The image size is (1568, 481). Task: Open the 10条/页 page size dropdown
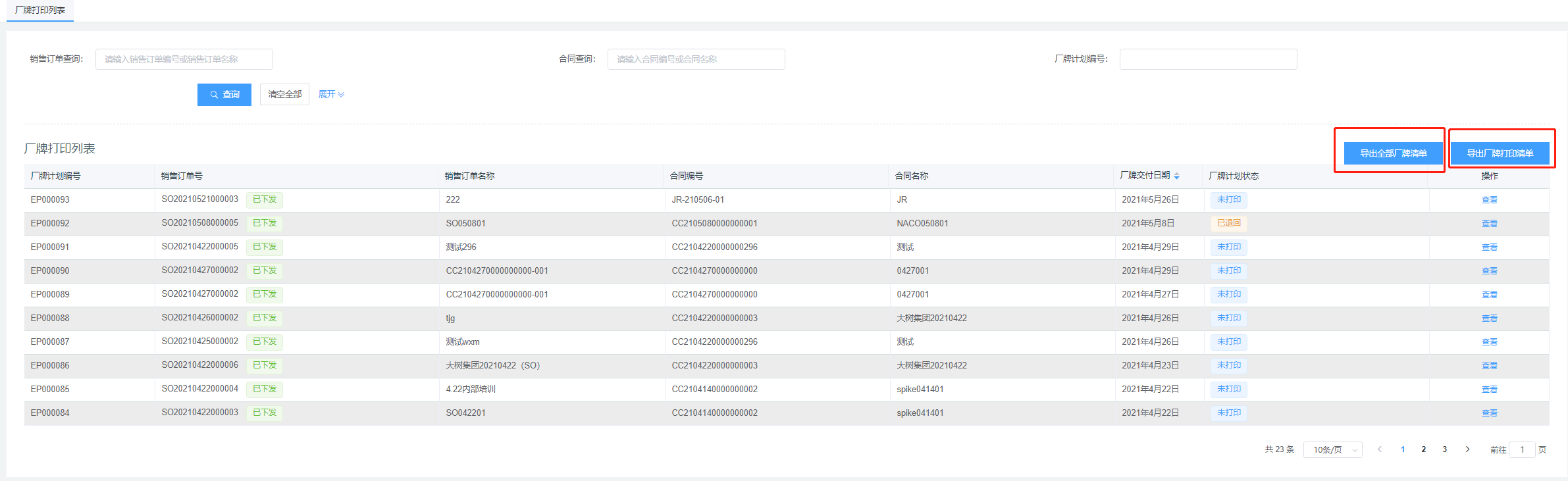(1332, 450)
